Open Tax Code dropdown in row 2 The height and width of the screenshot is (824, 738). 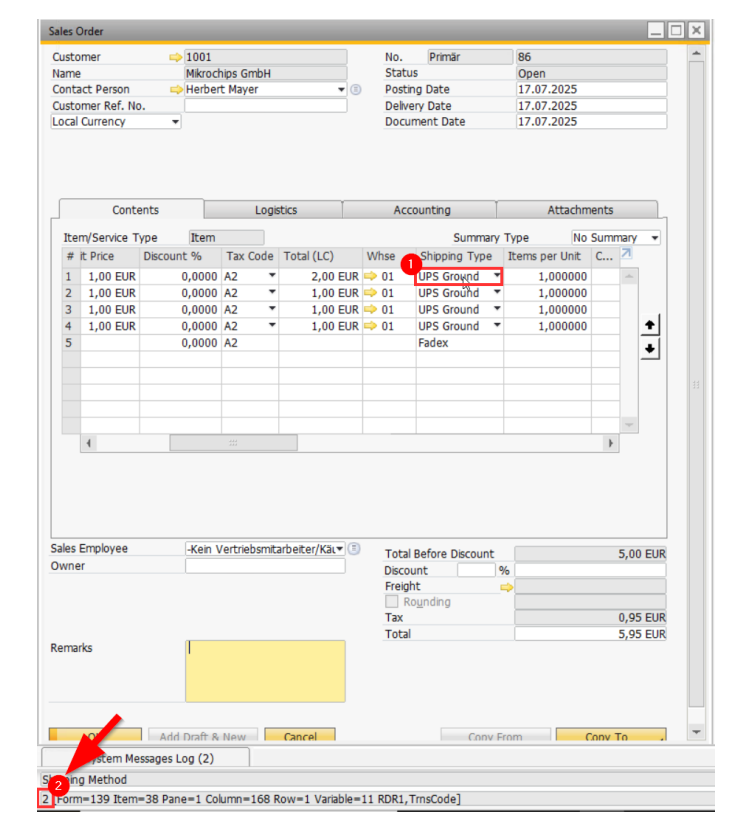coord(271,293)
